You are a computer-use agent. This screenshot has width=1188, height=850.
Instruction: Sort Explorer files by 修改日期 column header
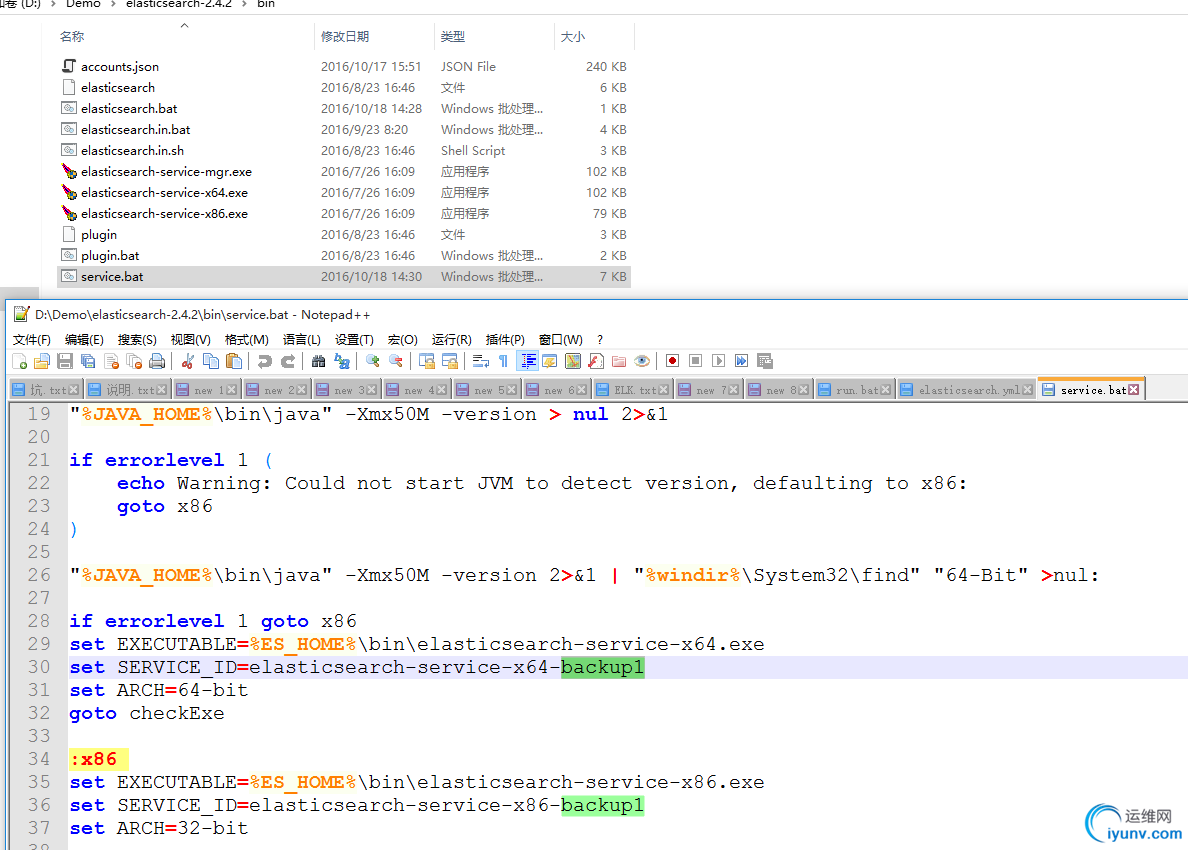(345, 36)
